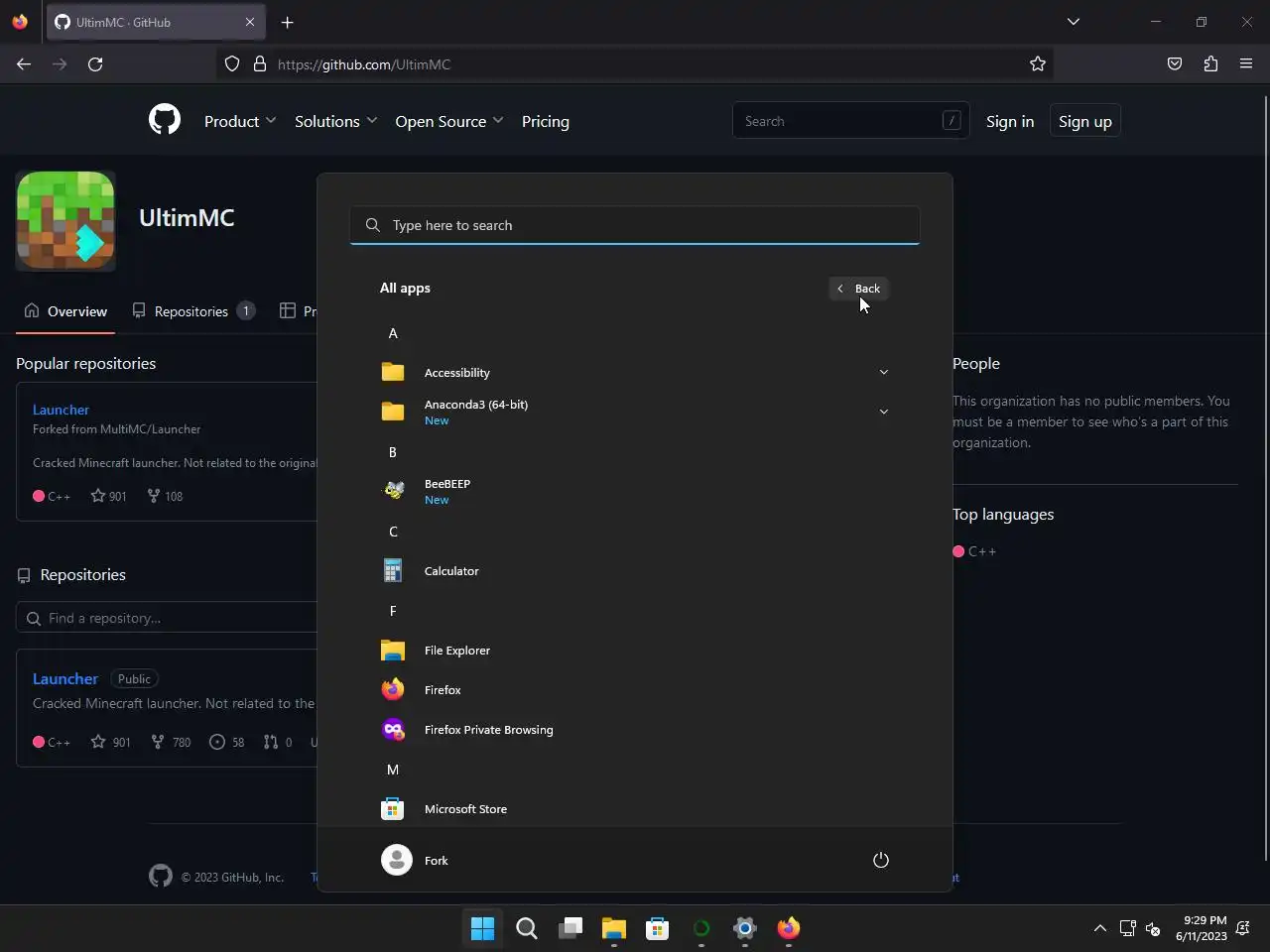The image size is (1270, 952).
Task: Open the Firefox application hamburger menu
Action: [1246, 63]
